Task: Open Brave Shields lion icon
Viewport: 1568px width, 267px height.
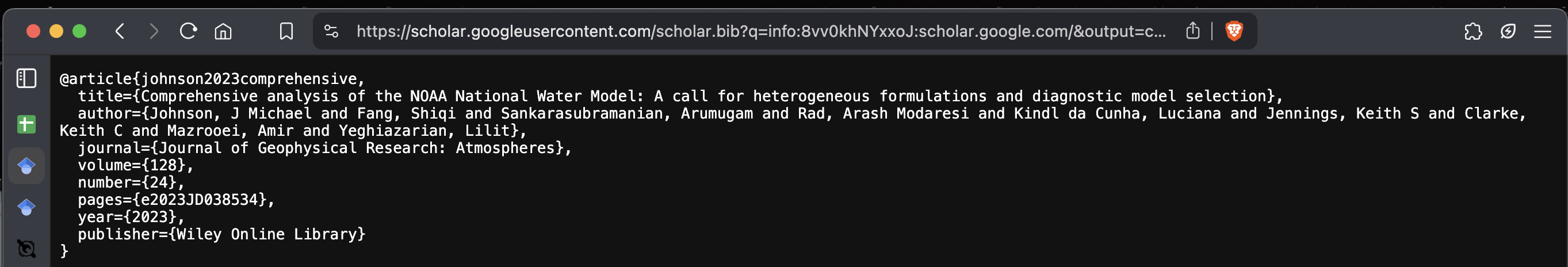Action: pyautogui.click(x=1234, y=30)
